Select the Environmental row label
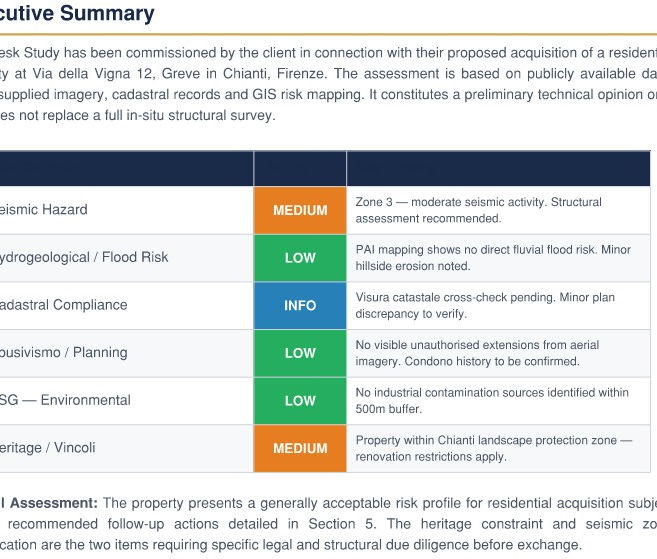Screen dimensions: 657x559 click(x=65, y=400)
